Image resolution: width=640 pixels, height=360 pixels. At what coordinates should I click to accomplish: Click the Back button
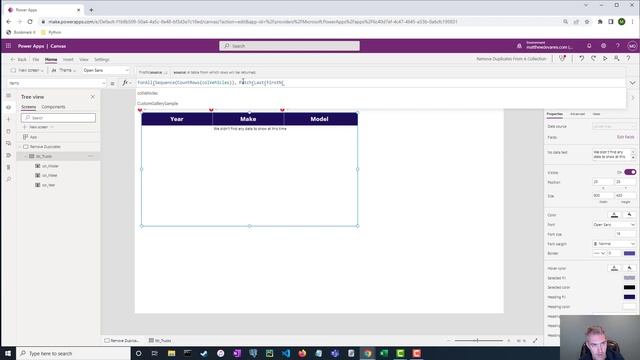[19, 60]
